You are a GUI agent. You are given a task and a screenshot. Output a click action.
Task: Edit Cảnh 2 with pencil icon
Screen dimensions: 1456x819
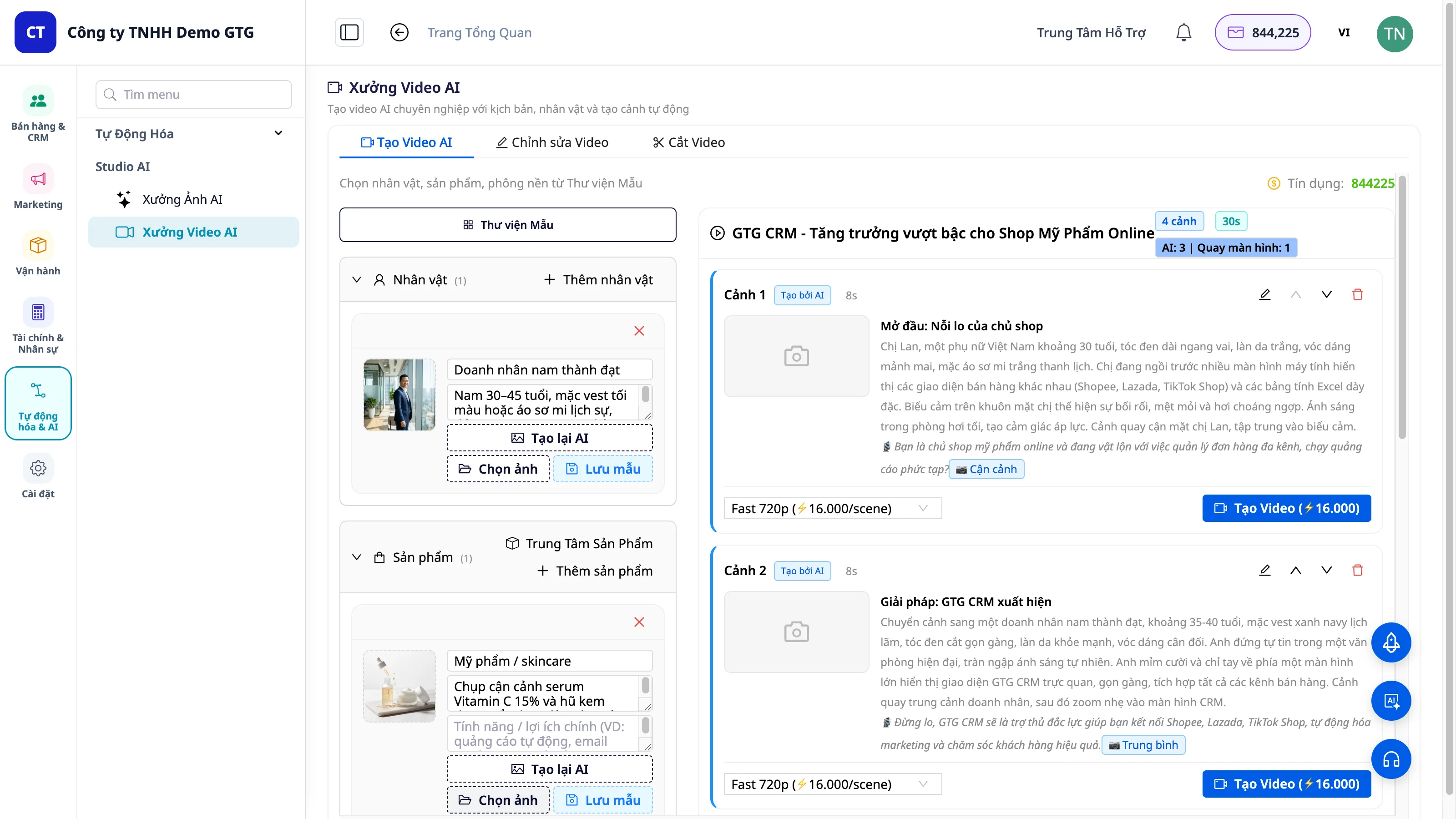[x=1265, y=570]
